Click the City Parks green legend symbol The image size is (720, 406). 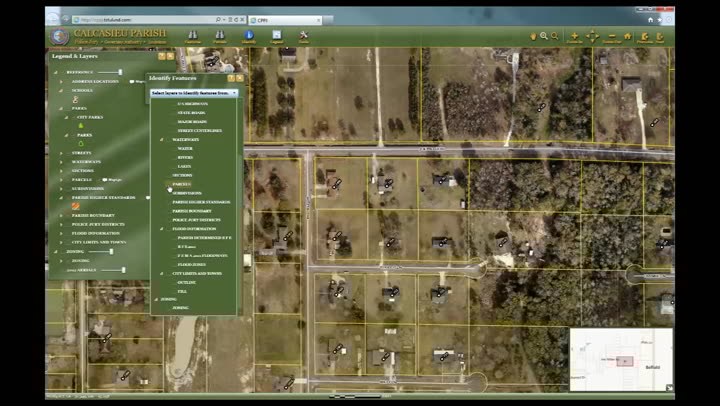(x=81, y=125)
